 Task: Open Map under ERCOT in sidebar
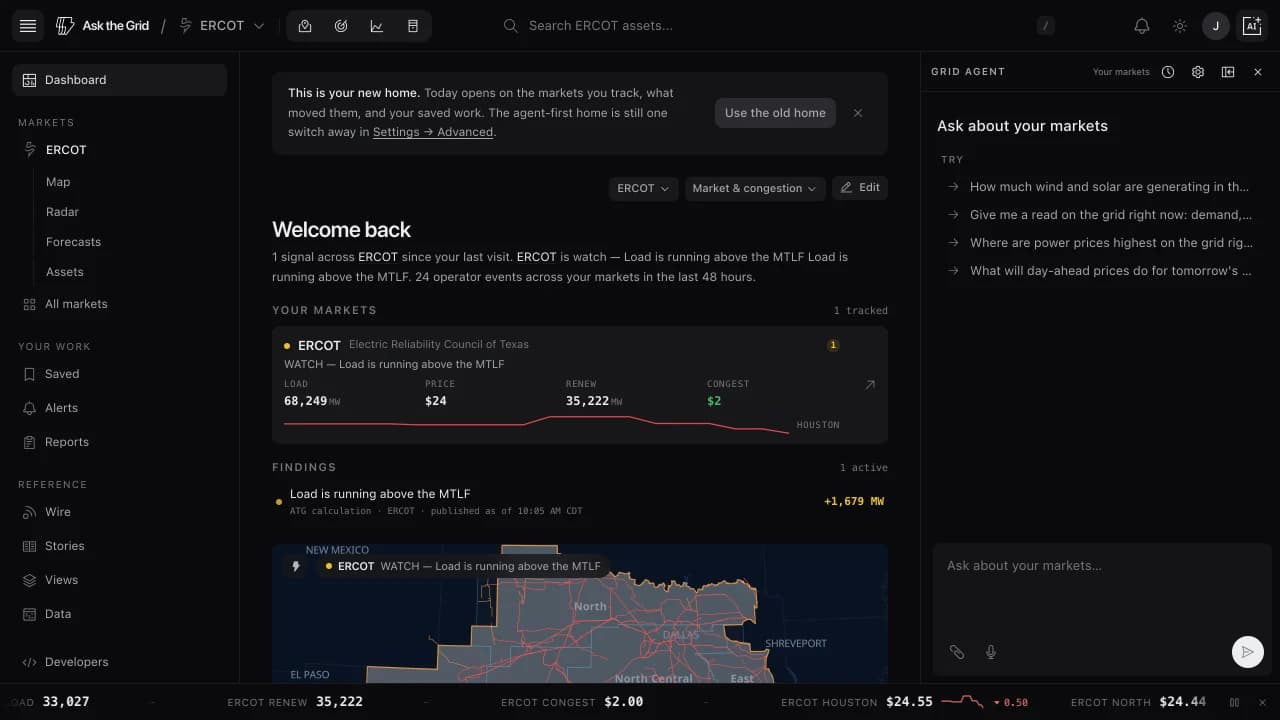(58, 182)
